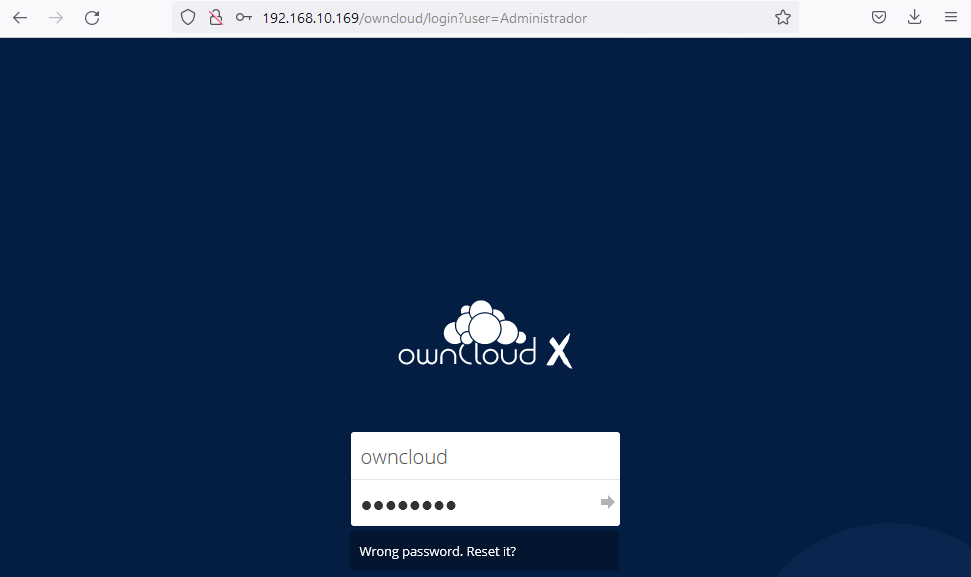Click the Wrong password reset link

438,551
